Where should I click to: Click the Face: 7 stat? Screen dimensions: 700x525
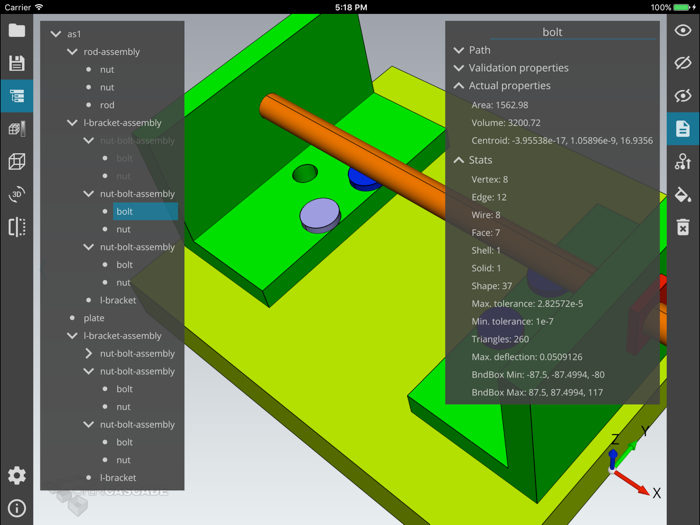tap(486, 233)
